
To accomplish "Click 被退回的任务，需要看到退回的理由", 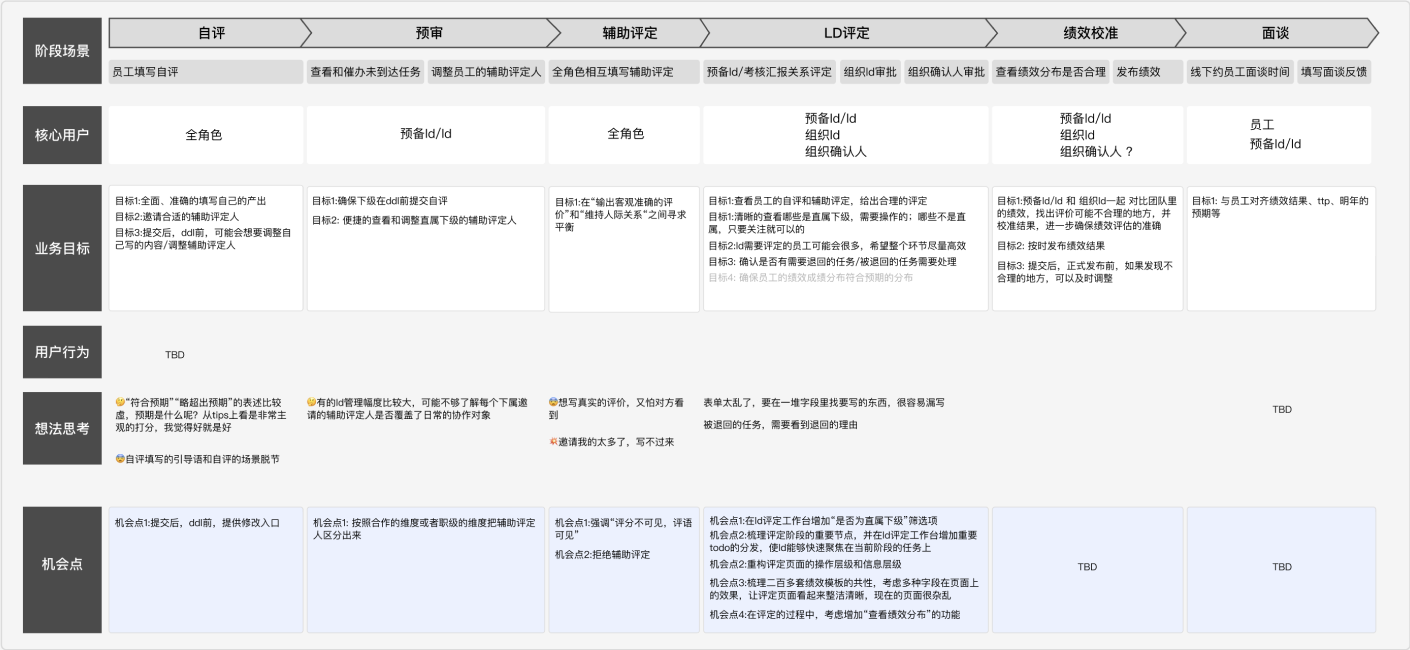I will click(780, 424).
